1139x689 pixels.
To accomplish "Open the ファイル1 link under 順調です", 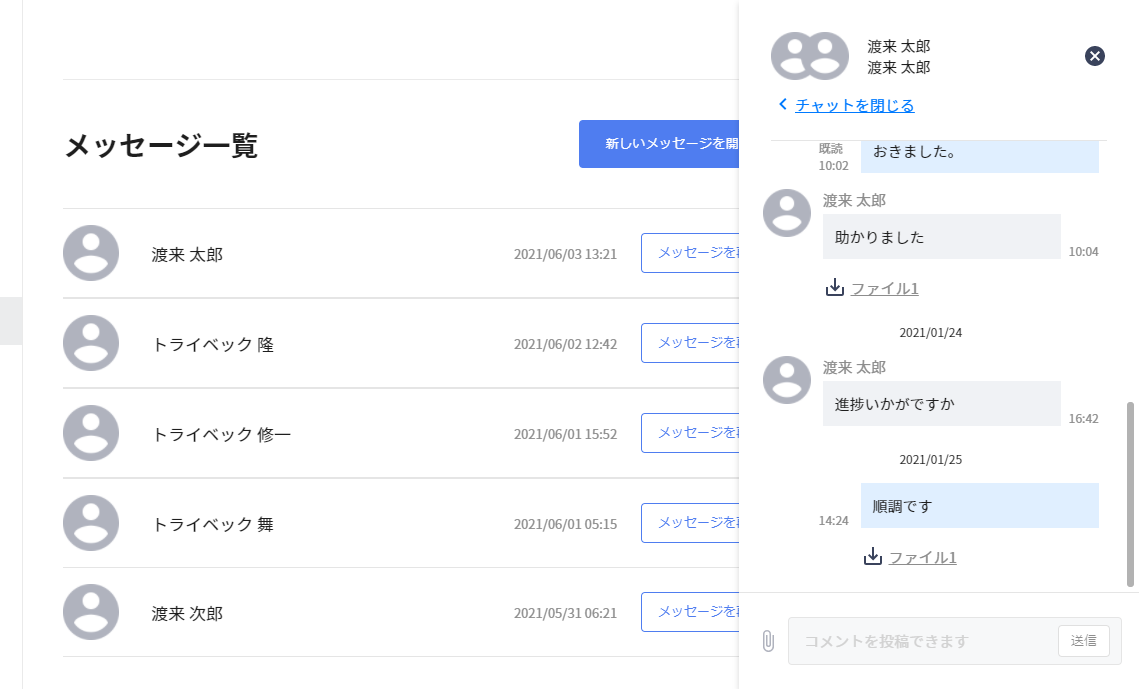I will pyautogui.click(x=923, y=557).
